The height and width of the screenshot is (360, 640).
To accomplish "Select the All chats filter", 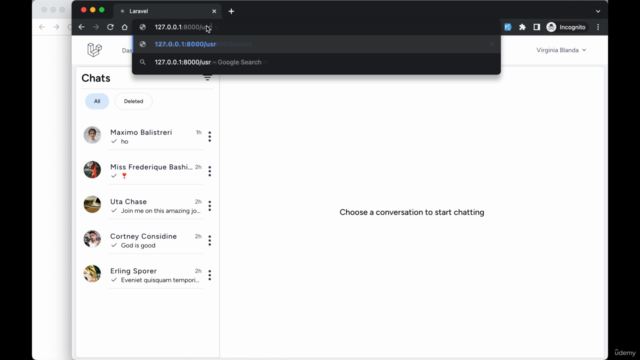I will (x=97, y=101).
